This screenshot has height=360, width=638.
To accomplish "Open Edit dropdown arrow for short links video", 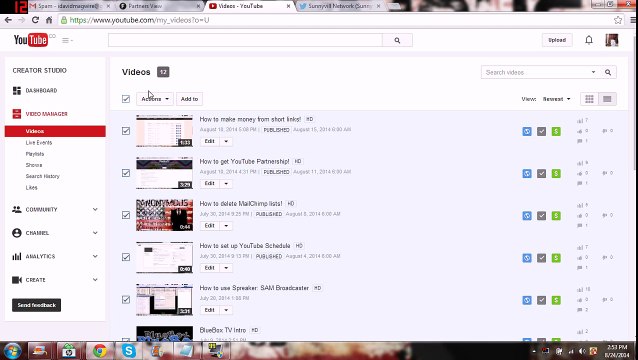I will click(x=226, y=142).
